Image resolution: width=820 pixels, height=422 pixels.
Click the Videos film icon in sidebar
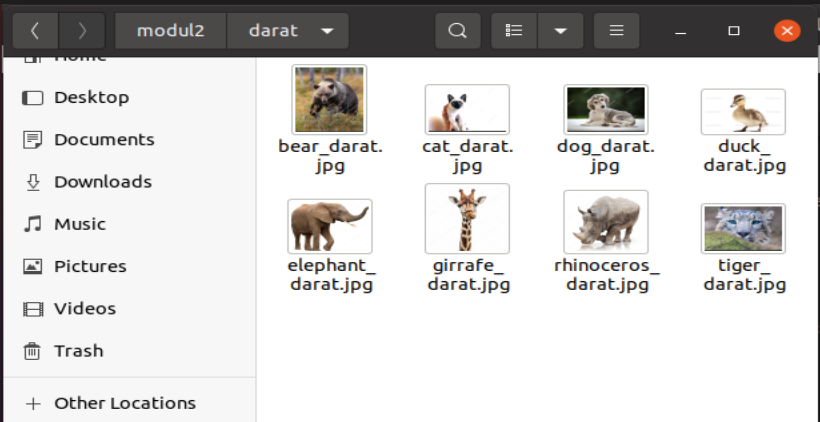tap(32, 309)
